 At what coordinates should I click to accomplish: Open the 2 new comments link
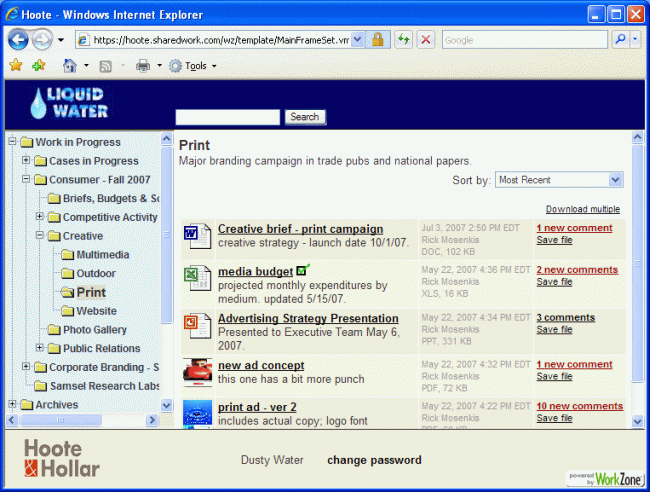click(x=577, y=270)
